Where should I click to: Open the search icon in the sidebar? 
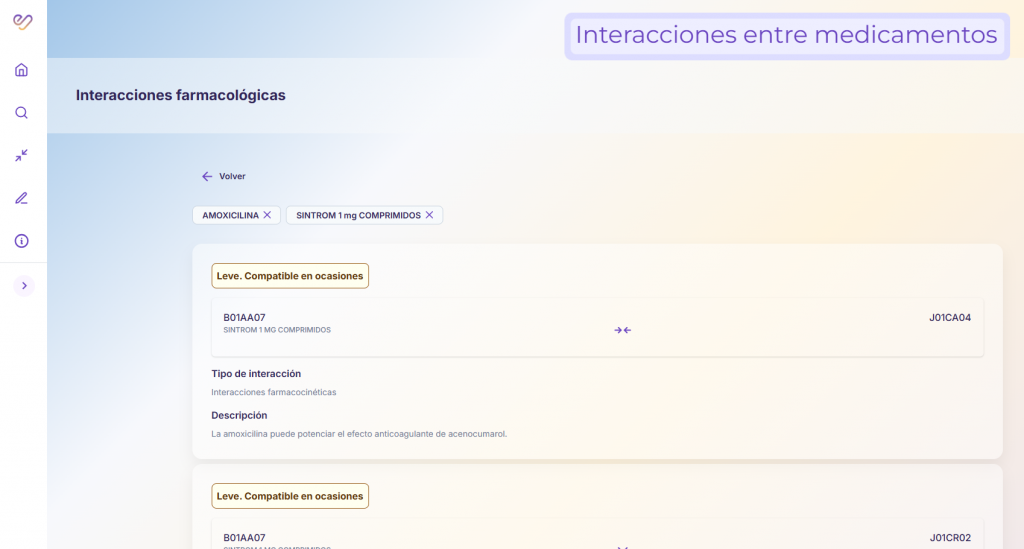(22, 113)
